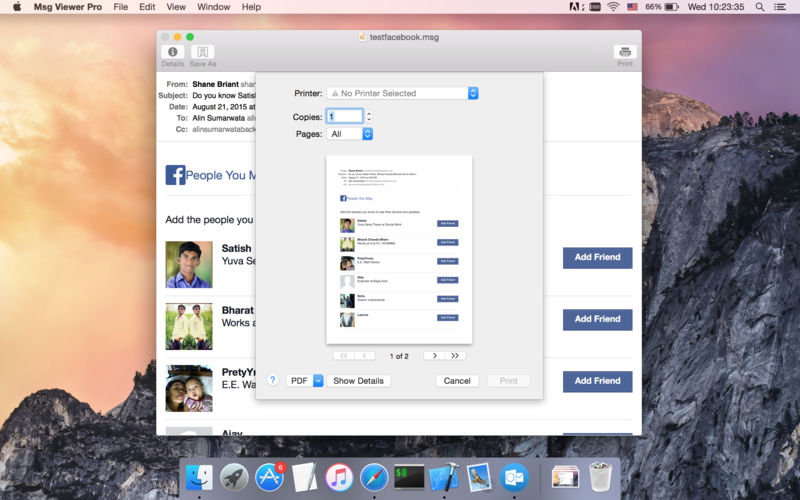Viewport: 800px width, 500px height.
Task: Open Preview in the Dock
Action: point(479,478)
